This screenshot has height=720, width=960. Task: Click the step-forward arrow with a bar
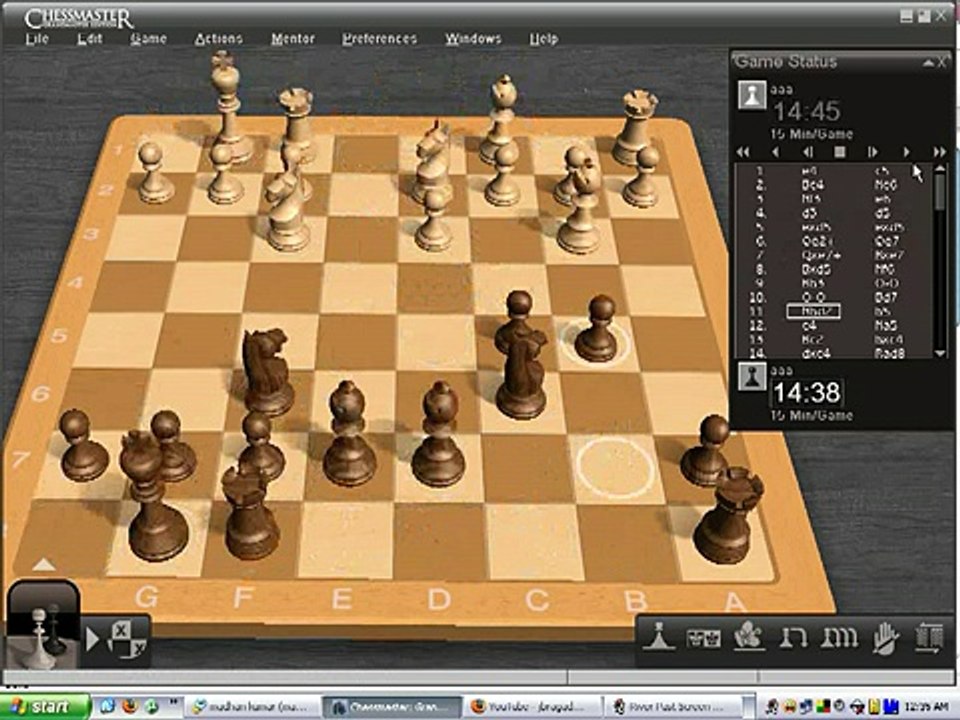tap(873, 152)
